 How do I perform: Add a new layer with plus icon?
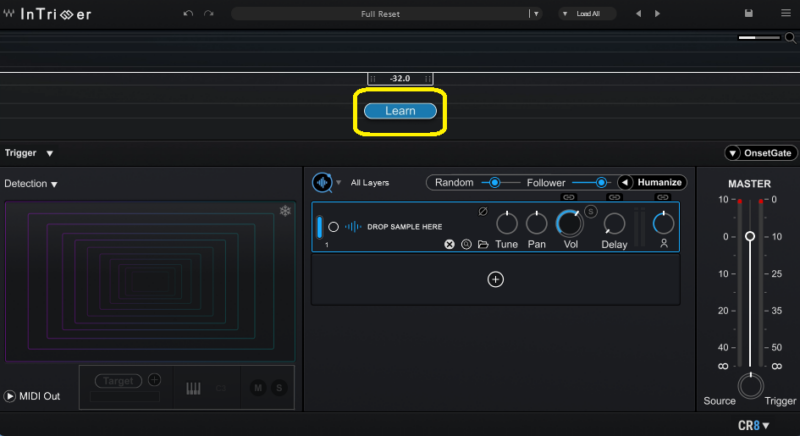(495, 280)
